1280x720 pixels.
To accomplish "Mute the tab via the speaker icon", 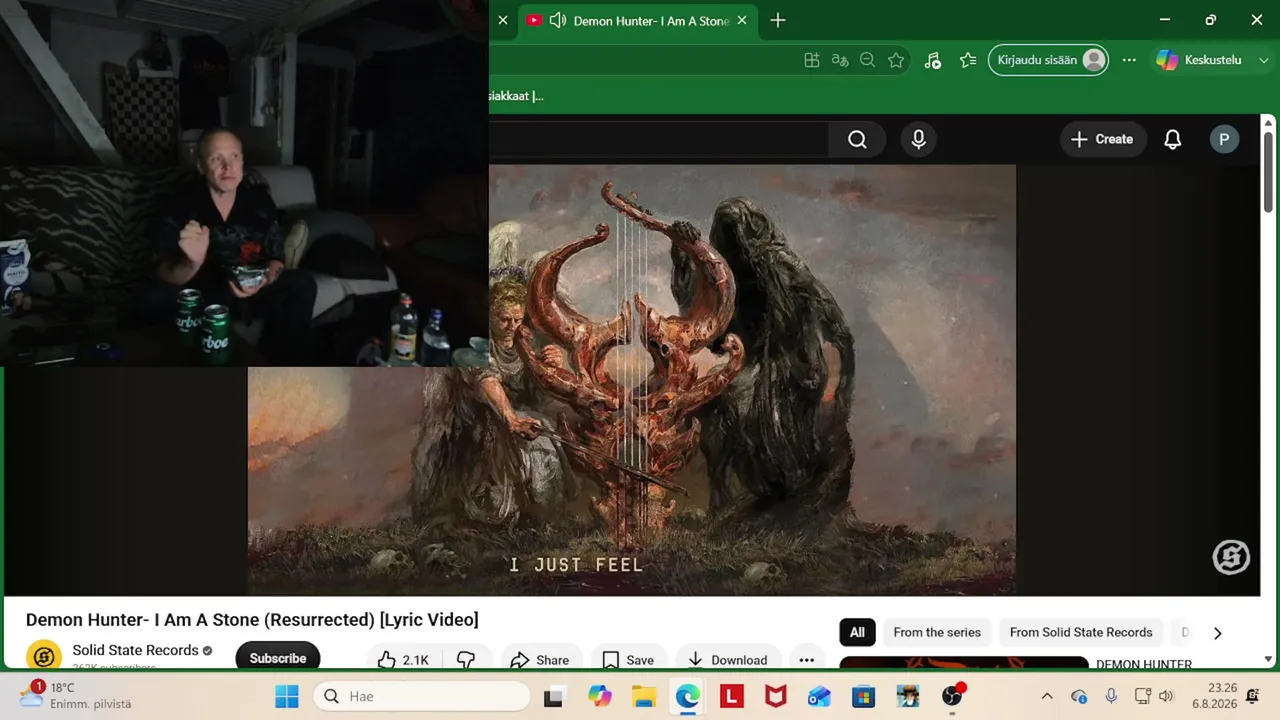I will point(558,21).
